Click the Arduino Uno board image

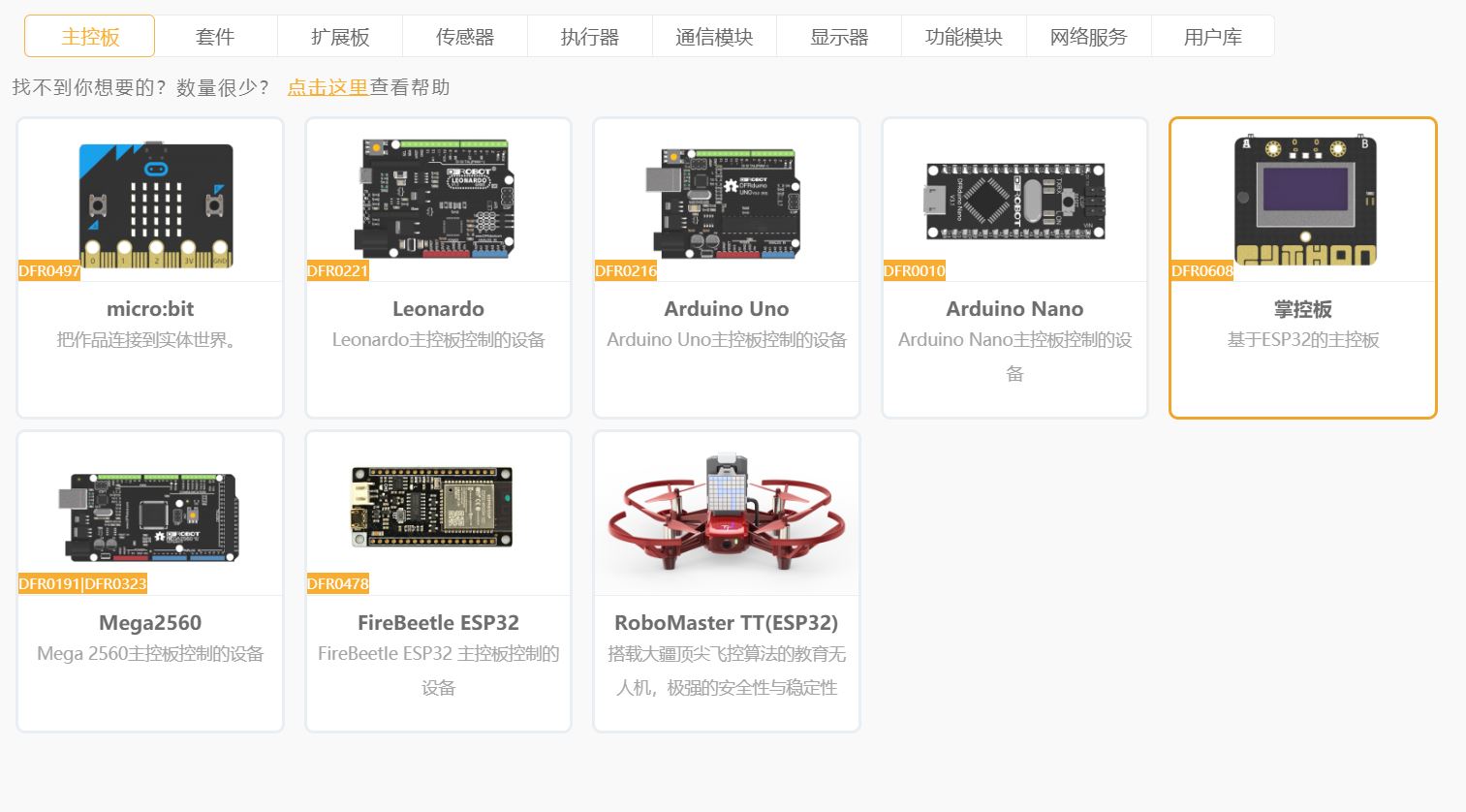[723, 202]
